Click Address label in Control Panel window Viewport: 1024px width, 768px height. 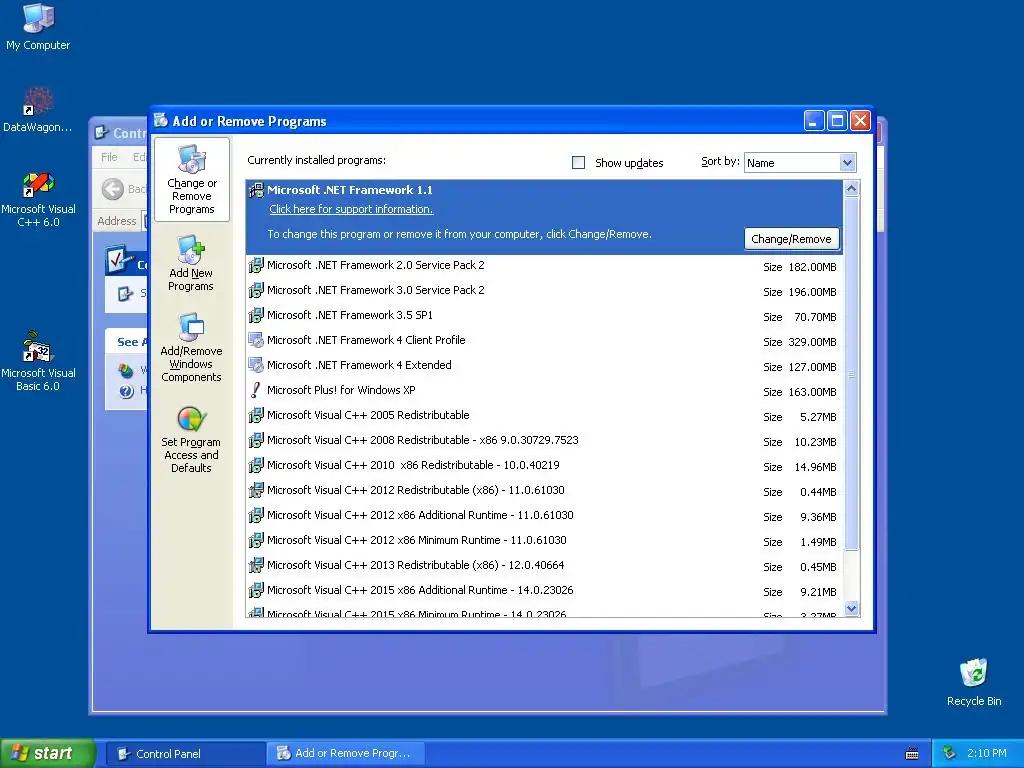pos(117,221)
